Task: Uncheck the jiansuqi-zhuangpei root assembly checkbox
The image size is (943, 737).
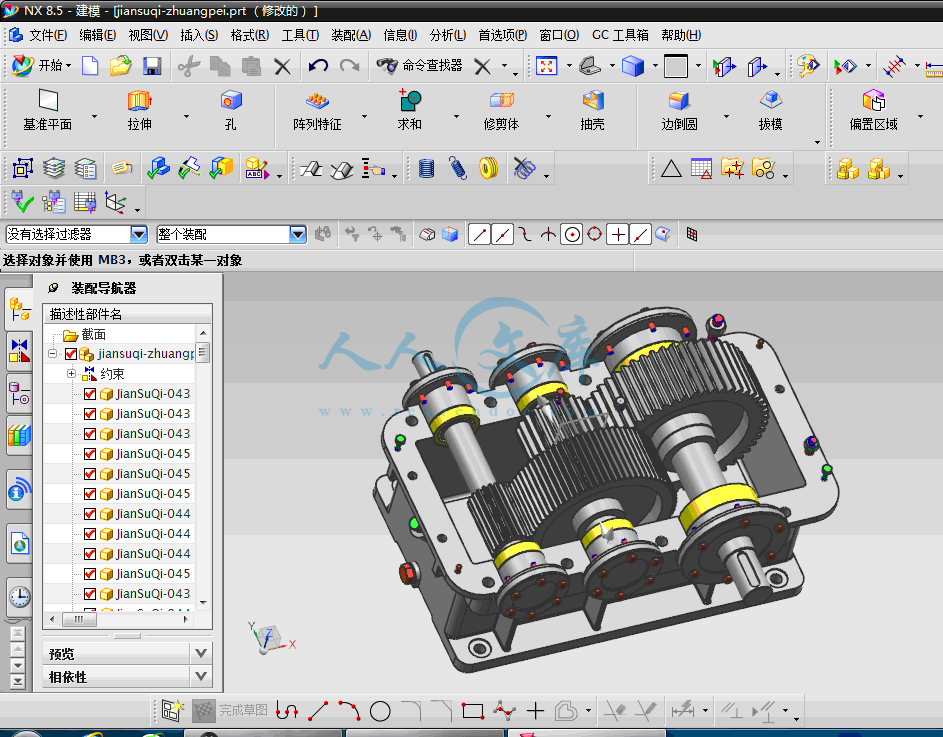Action: pos(70,354)
